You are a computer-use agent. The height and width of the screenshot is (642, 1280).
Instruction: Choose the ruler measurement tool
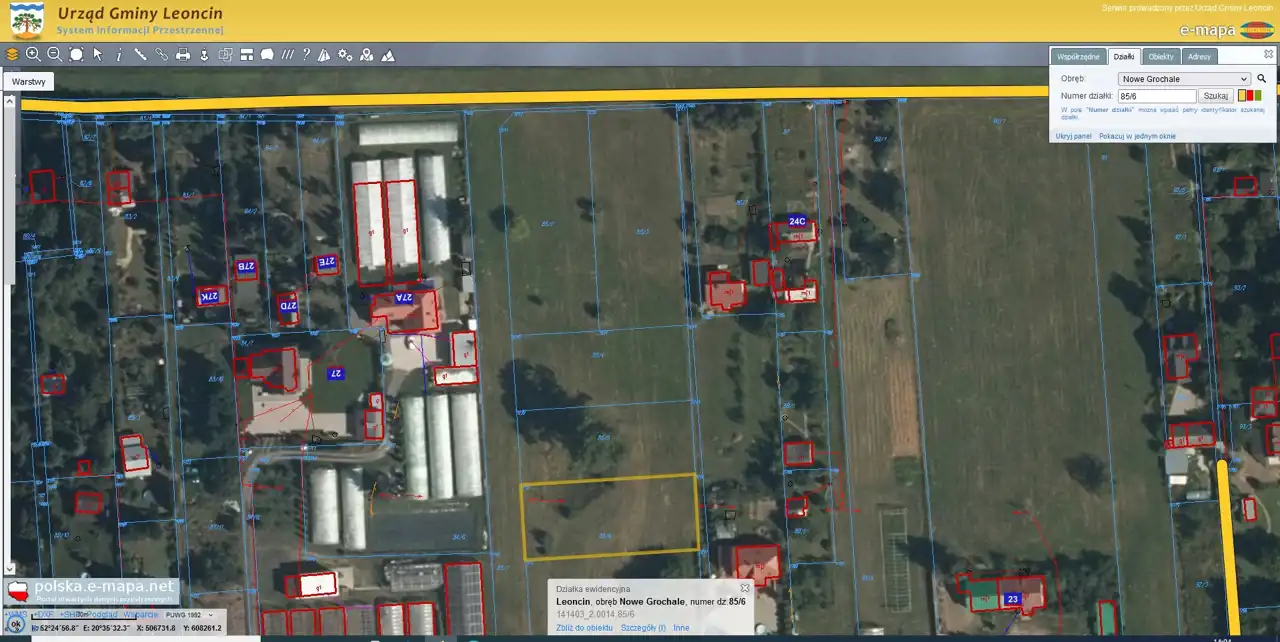pyautogui.click(x=140, y=55)
